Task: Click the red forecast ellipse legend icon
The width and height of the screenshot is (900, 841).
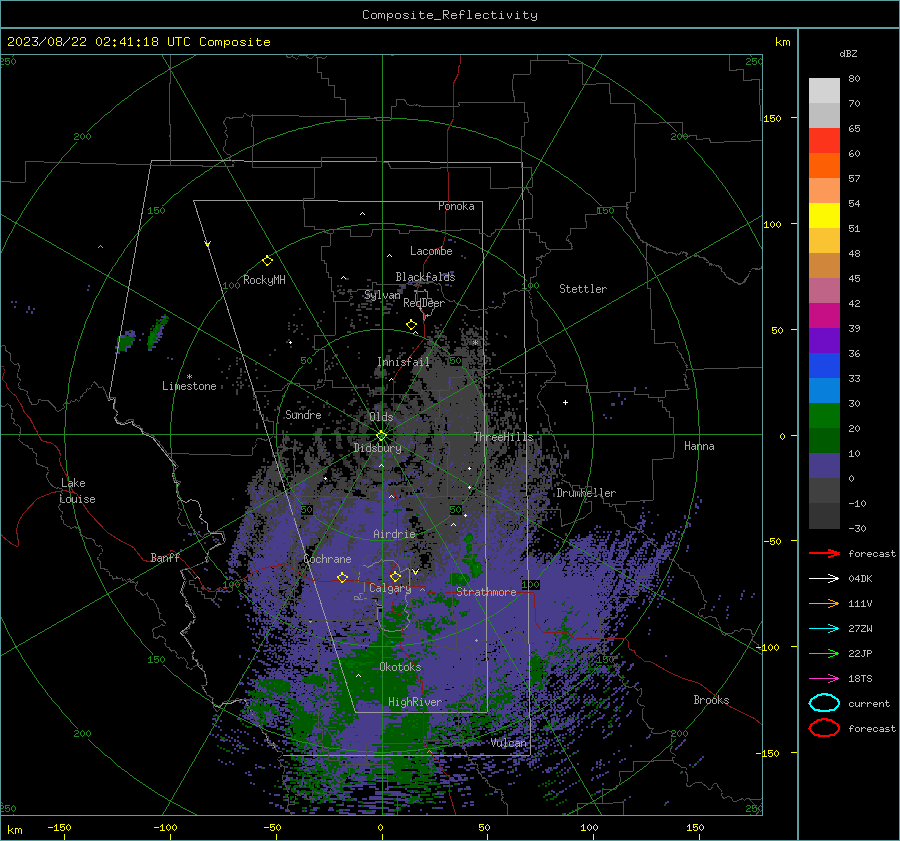Action: [x=824, y=728]
